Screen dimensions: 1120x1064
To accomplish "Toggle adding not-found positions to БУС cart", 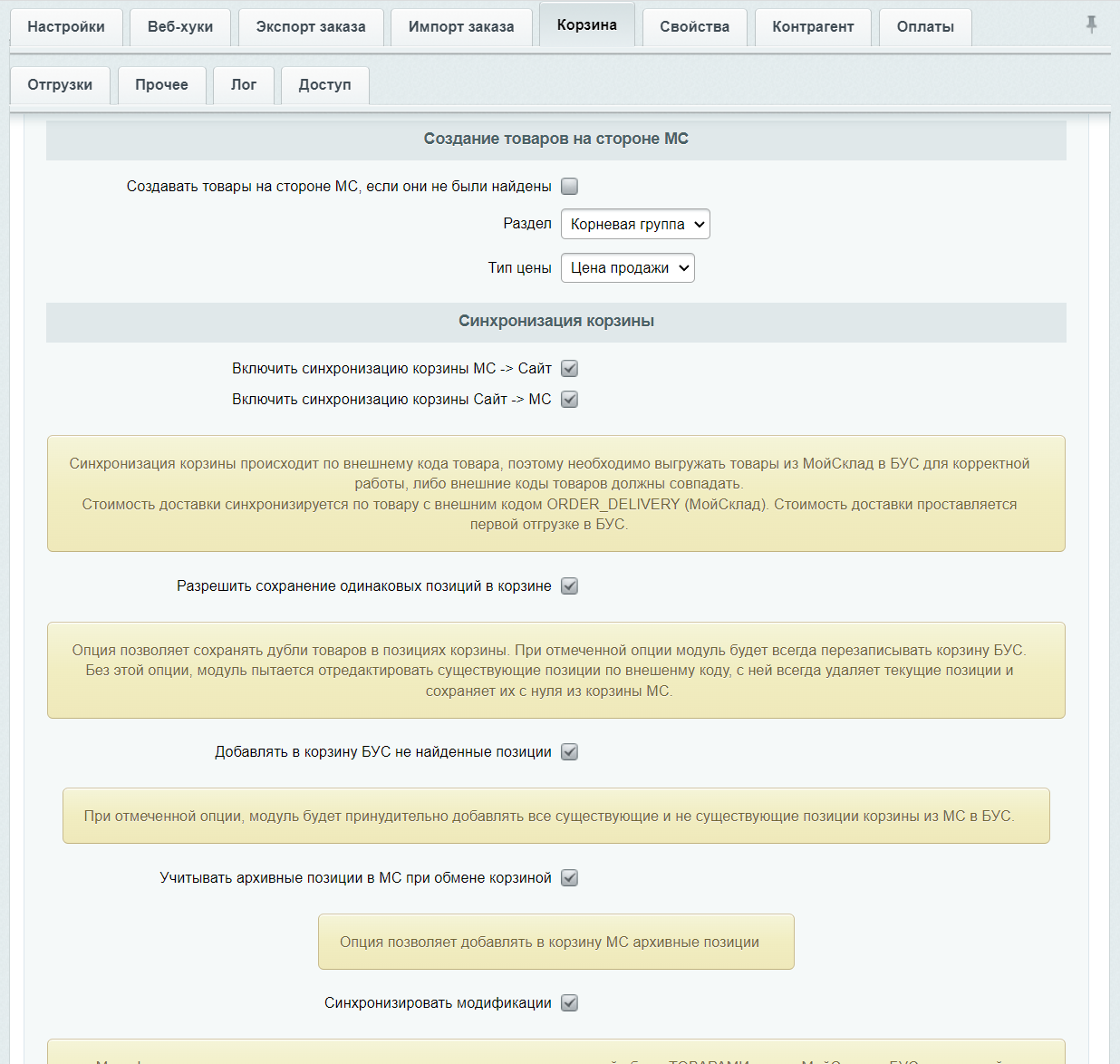I will [569, 752].
